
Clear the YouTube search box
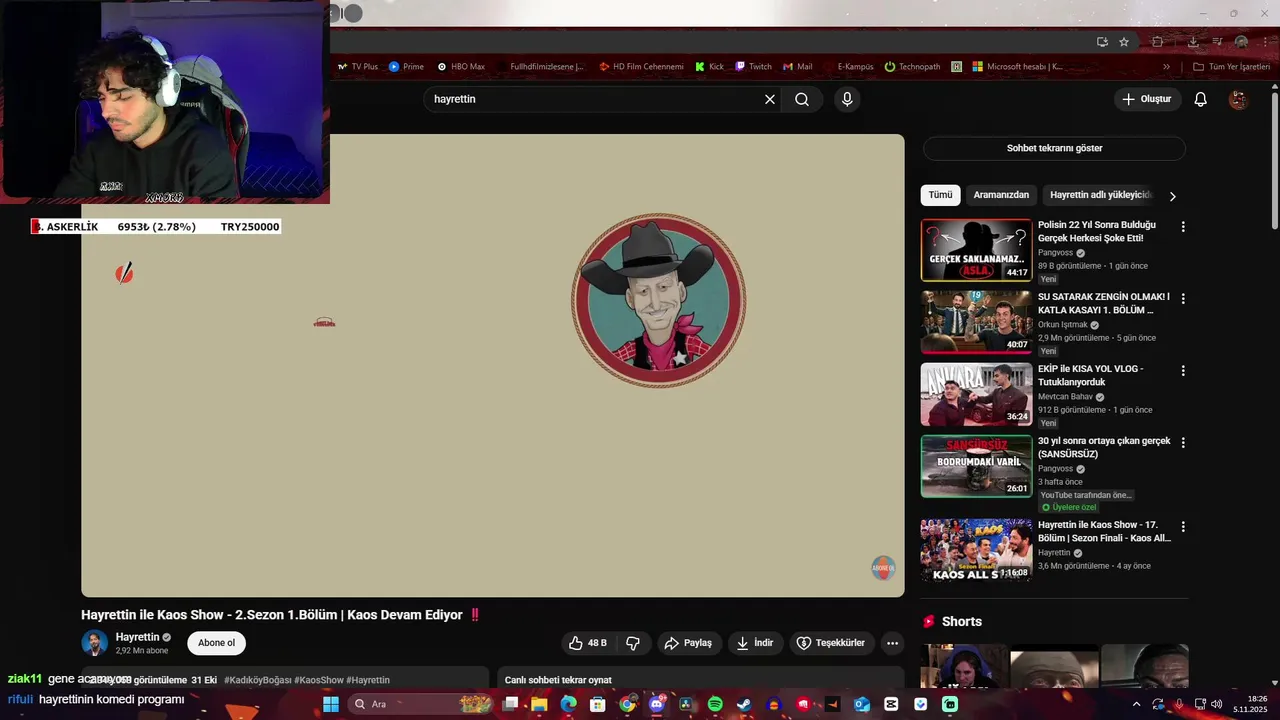coord(770,100)
